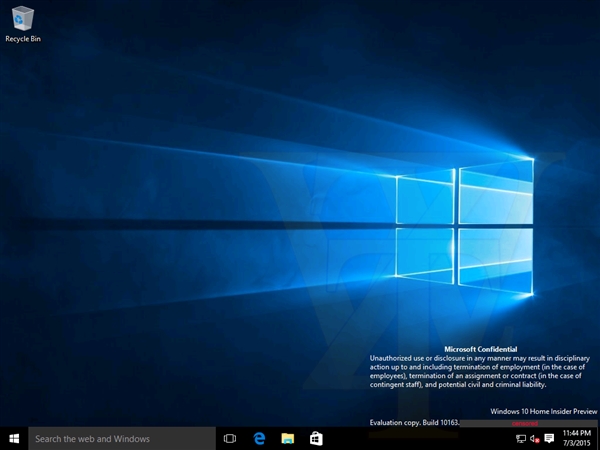Click the glowing Windows logo on wallpaper

pyautogui.click(x=460, y=230)
